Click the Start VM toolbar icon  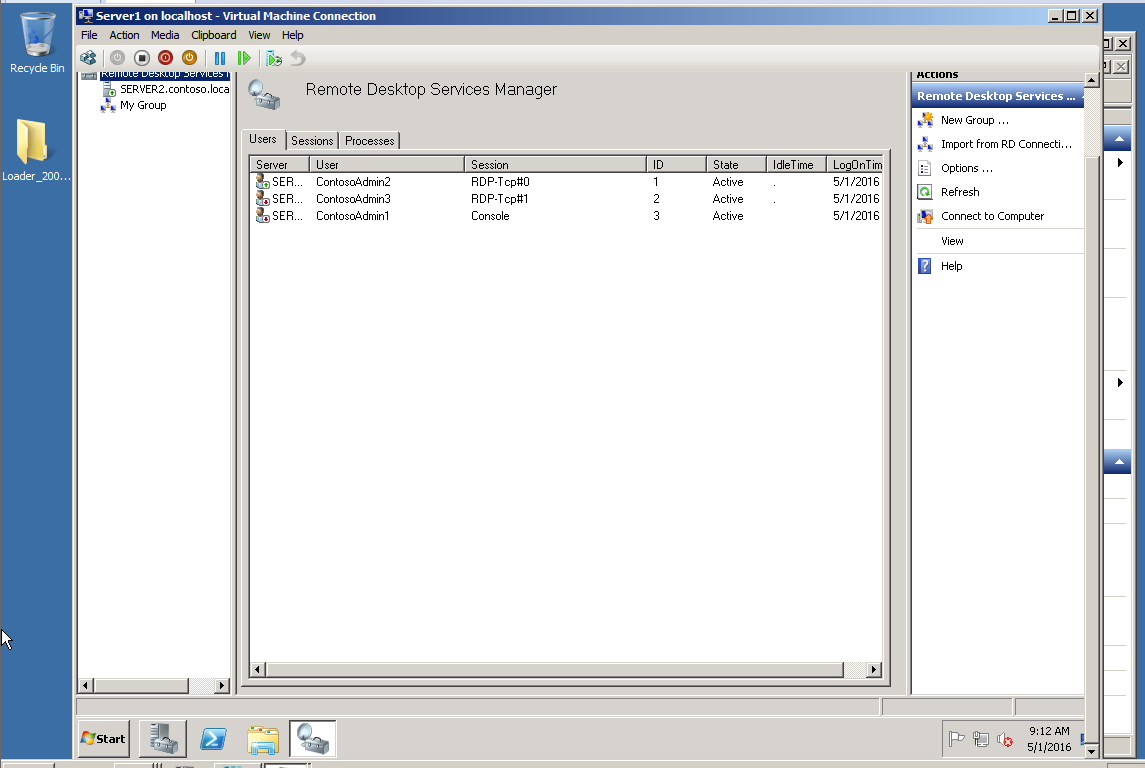pyautogui.click(x=118, y=58)
